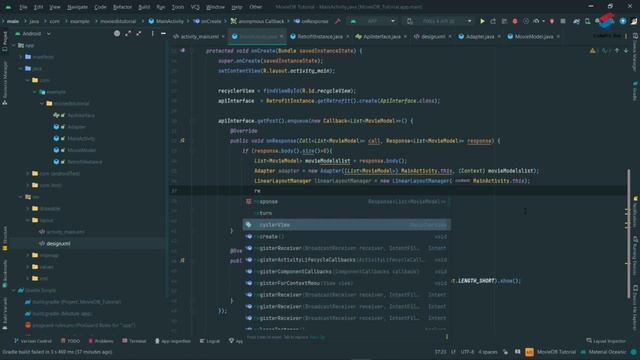The height and width of the screenshot is (360, 640).
Task: Select registerActivityLifecycleCallbacks completion suggestion
Action: (x=347, y=260)
